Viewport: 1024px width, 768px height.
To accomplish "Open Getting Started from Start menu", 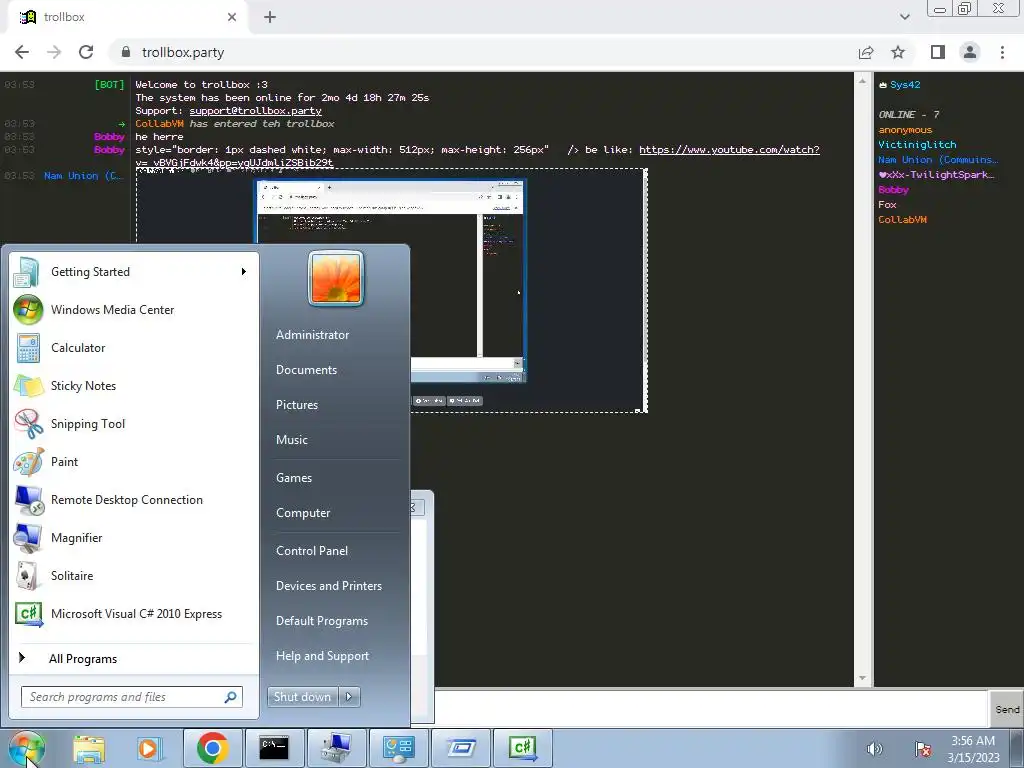I will click(134, 272).
